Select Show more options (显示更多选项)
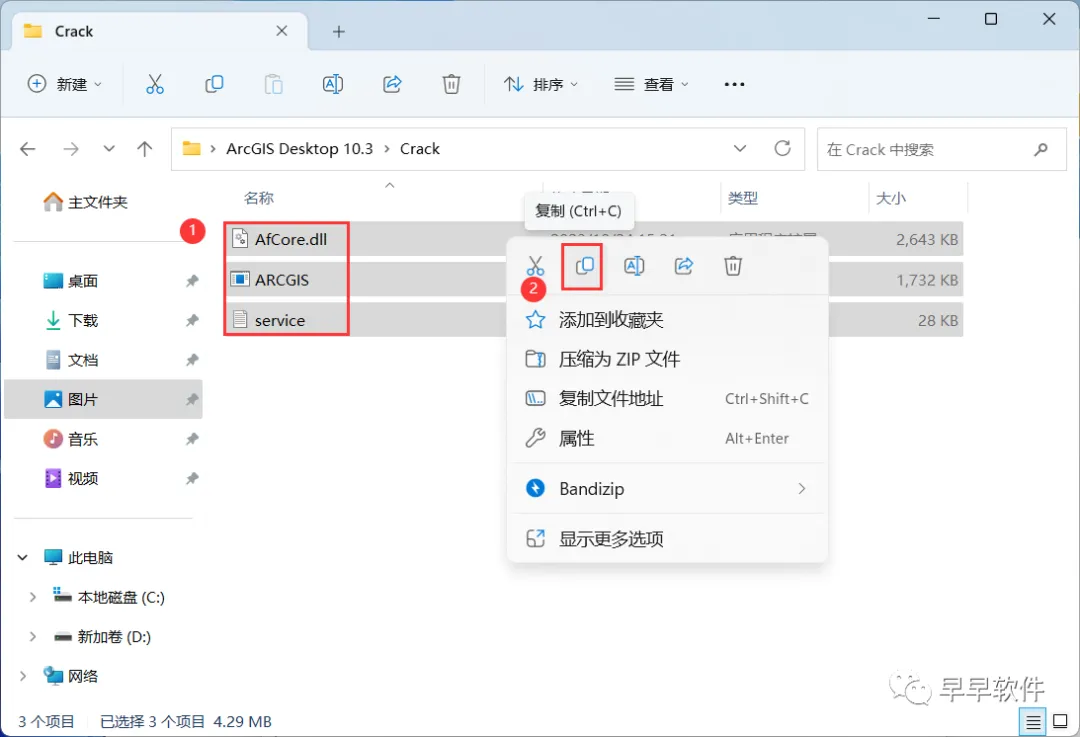1080x737 pixels. pos(667,539)
